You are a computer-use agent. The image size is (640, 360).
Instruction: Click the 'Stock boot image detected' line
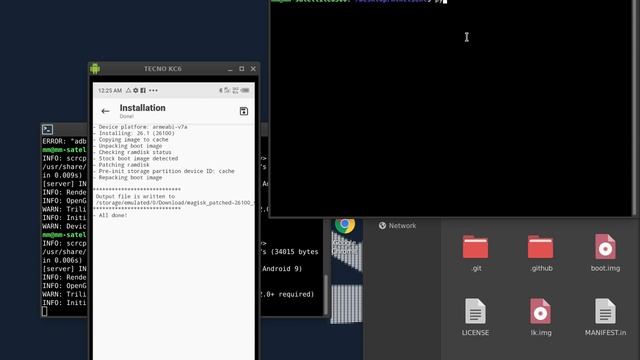(x=136, y=158)
